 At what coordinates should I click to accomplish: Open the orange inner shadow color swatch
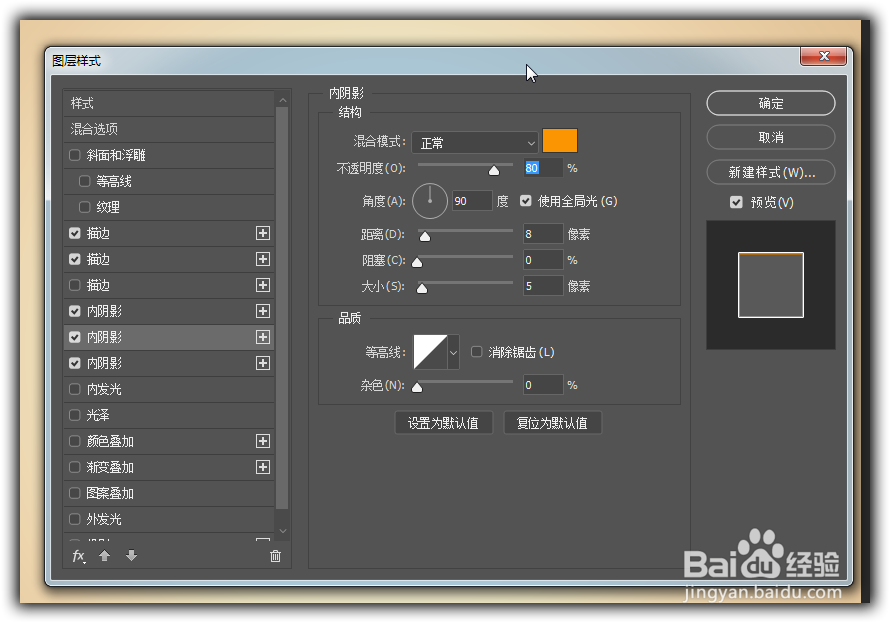pos(560,141)
